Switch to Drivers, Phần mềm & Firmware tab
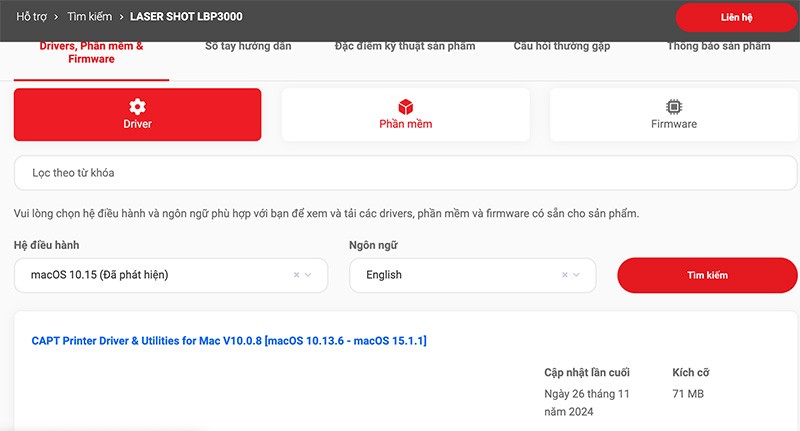Screen dimensions: 800x431 pyautogui.click(x=91, y=53)
